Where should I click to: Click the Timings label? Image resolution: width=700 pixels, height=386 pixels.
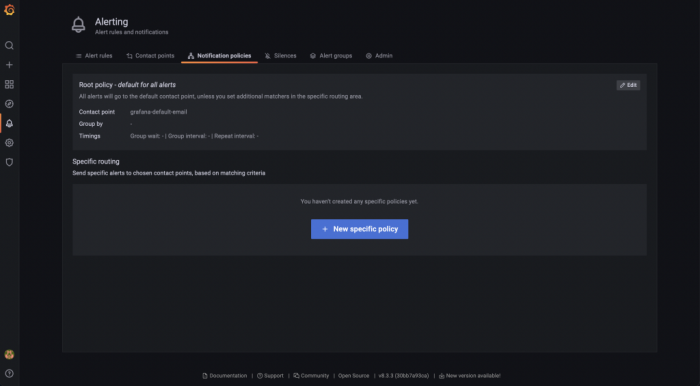pos(90,136)
